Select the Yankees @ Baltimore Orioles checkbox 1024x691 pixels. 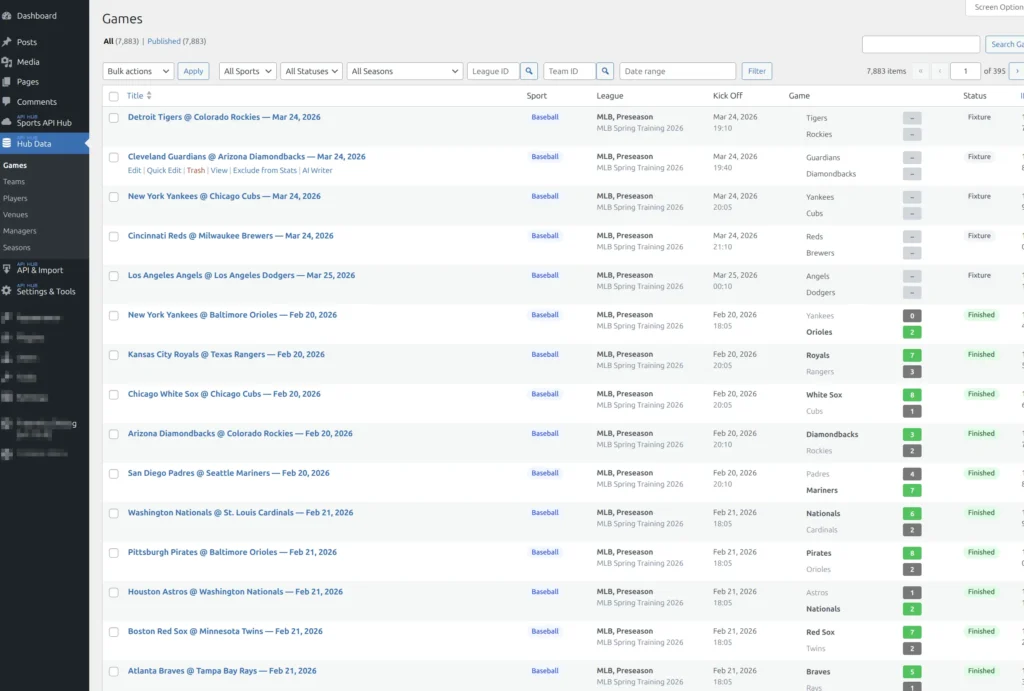(114, 315)
